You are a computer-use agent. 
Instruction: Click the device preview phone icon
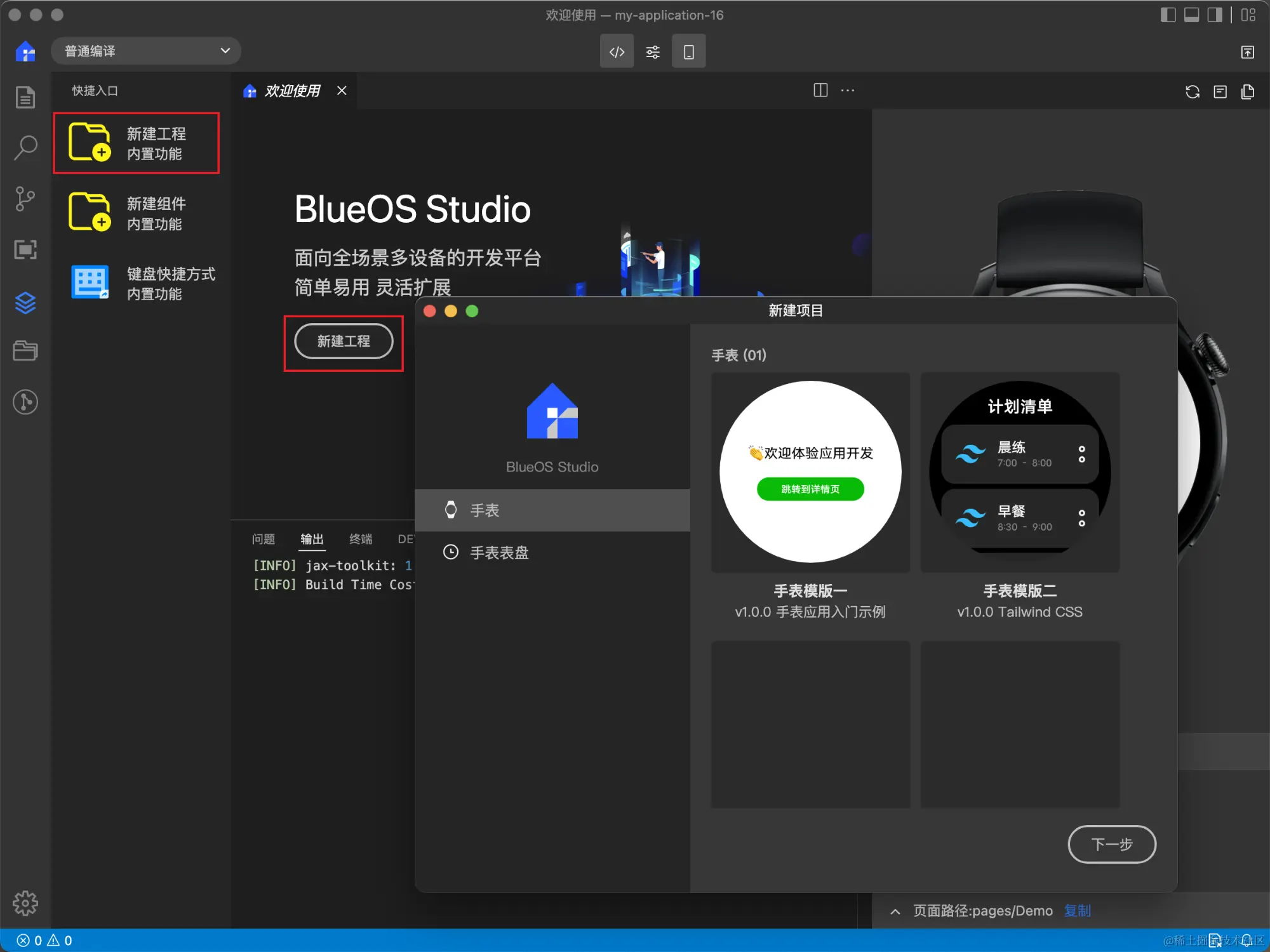coord(688,51)
